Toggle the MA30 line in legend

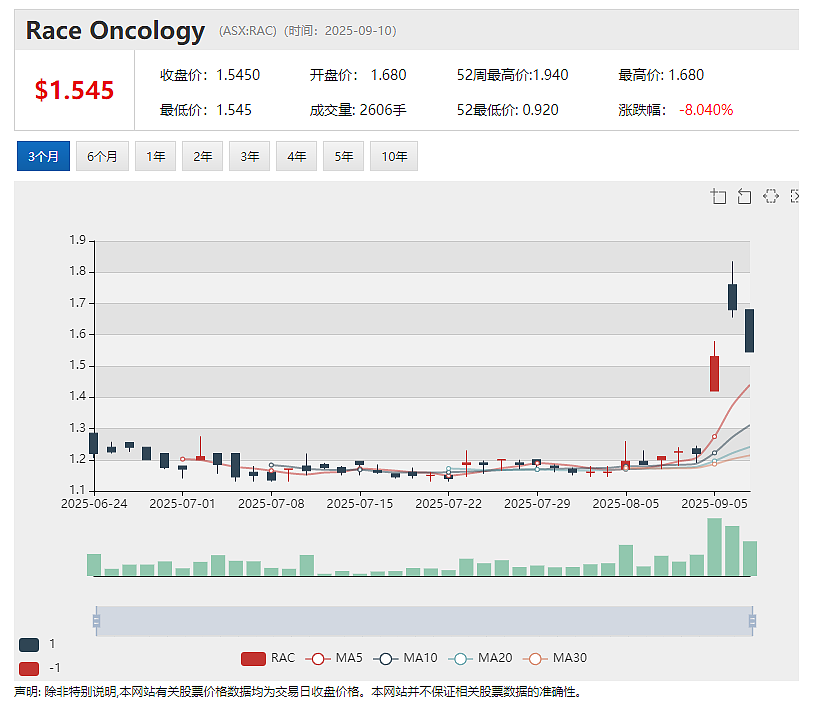[555, 658]
